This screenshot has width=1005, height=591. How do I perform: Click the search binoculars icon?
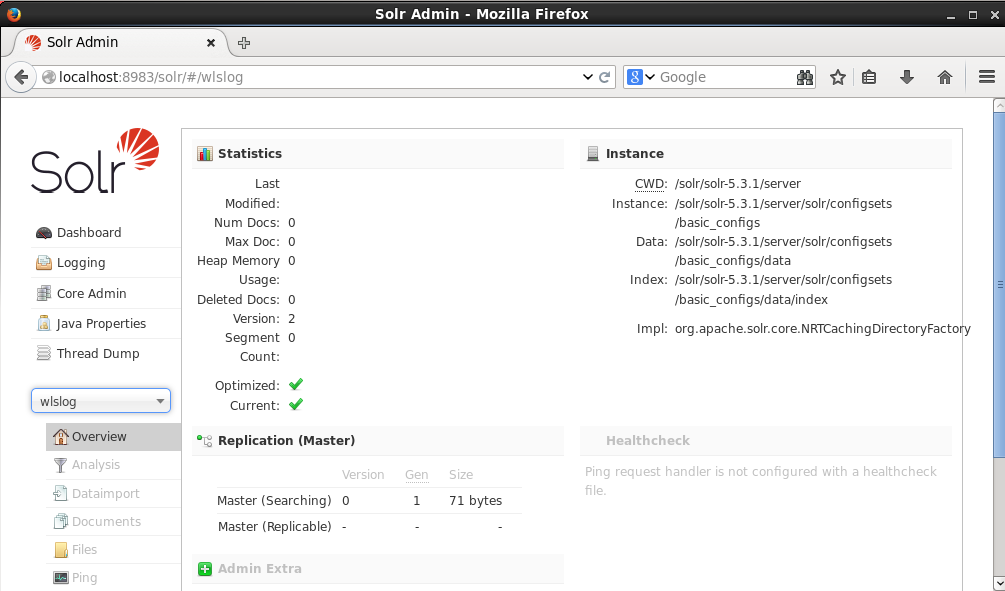(804, 78)
